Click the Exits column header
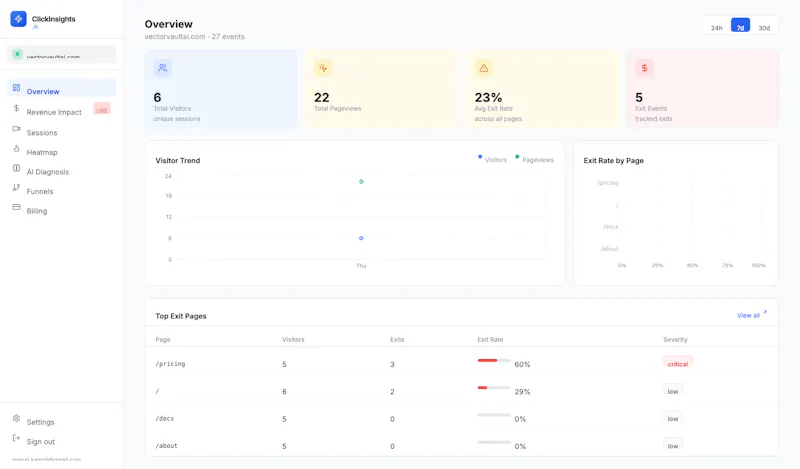This screenshot has height=469, width=800. [x=397, y=339]
